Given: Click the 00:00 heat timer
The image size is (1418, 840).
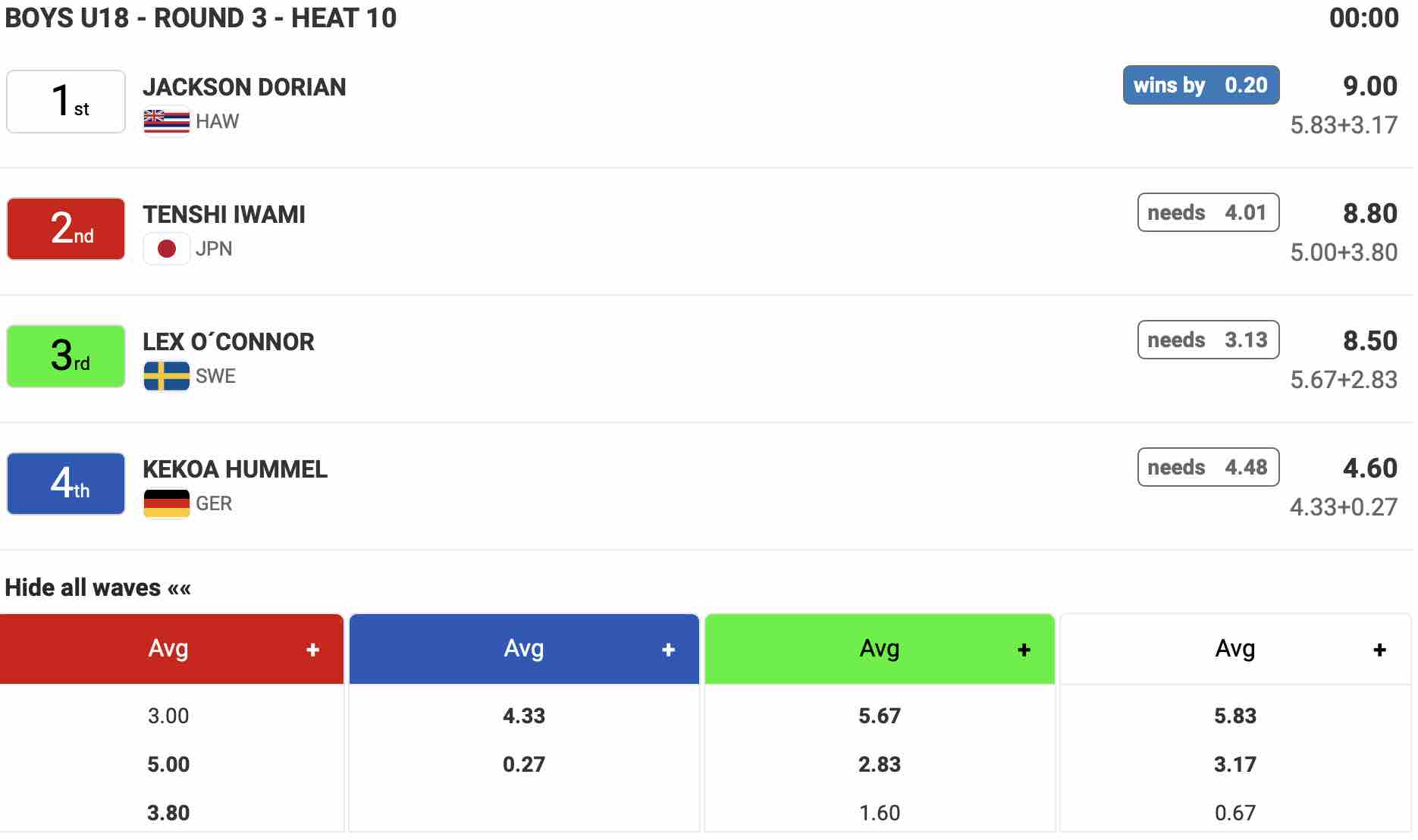Looking at the screenshot, I should click(1363, 18).
